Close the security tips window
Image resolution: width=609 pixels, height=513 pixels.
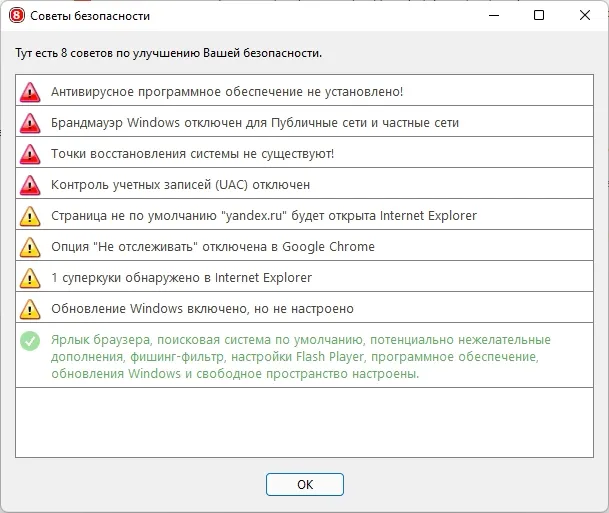pyautogui.click(x=585, y=15)
